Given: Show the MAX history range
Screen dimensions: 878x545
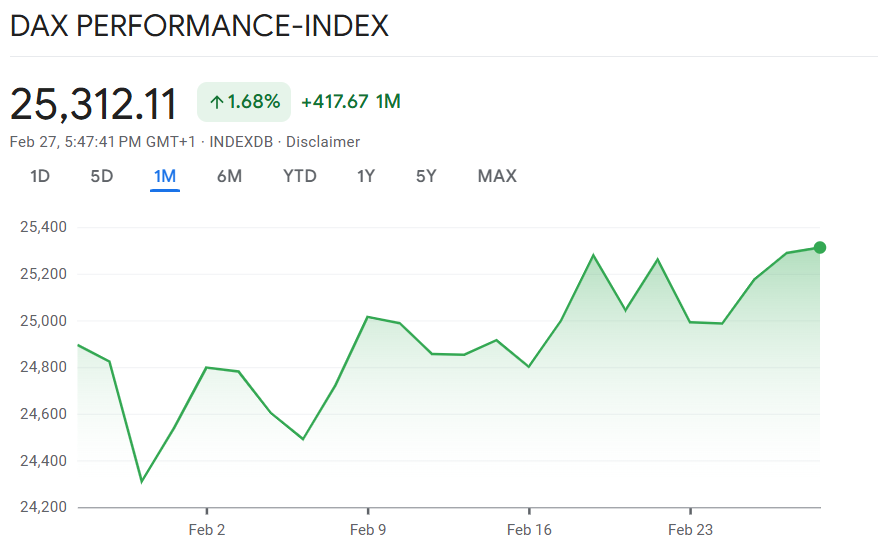Looking at the screenshot, I should (497, 176).
